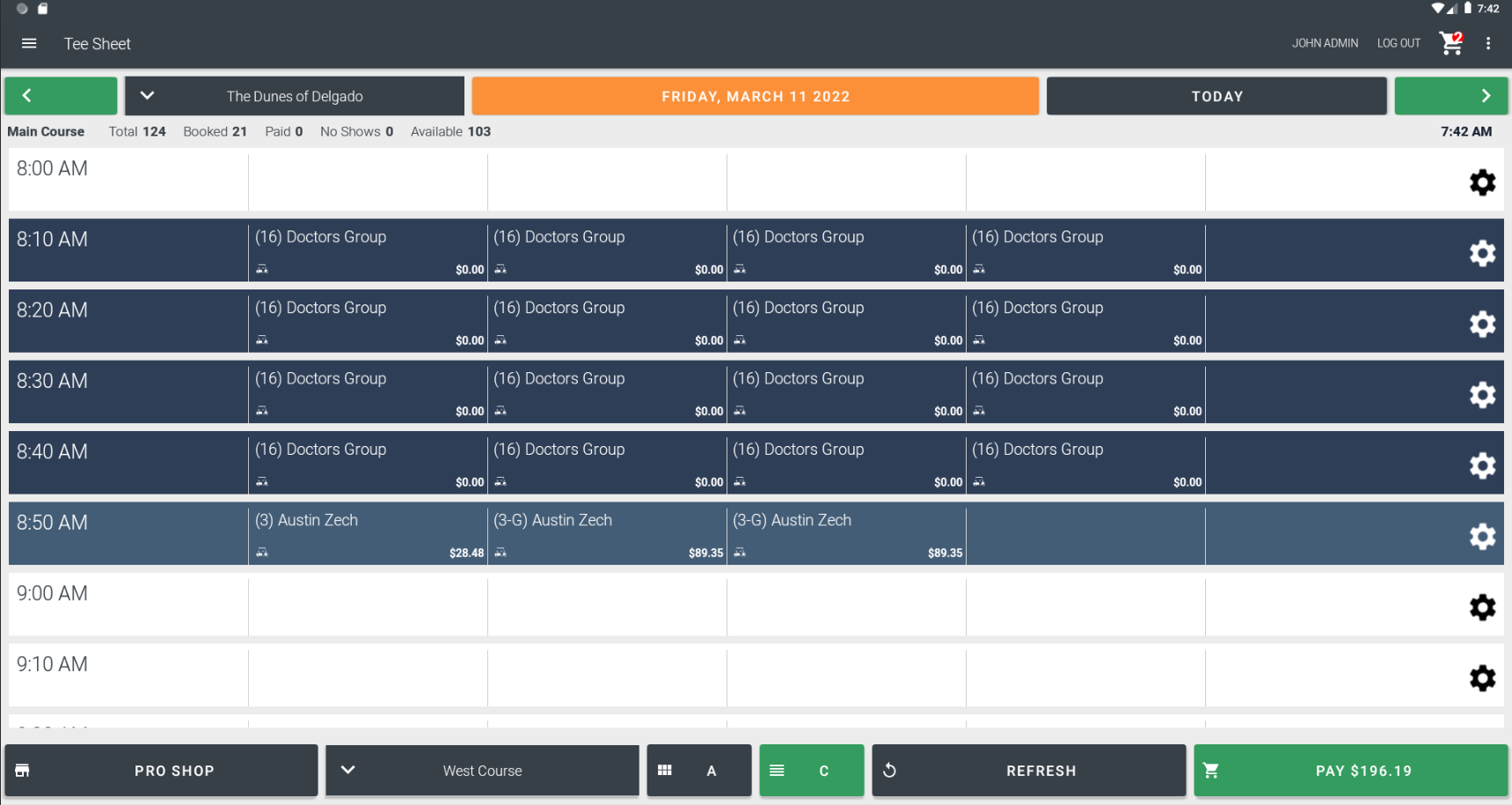This screenshot has width=1512, height=805.
Task: Open date picker for Friday, March 11 2022
Action: [755, 96]
